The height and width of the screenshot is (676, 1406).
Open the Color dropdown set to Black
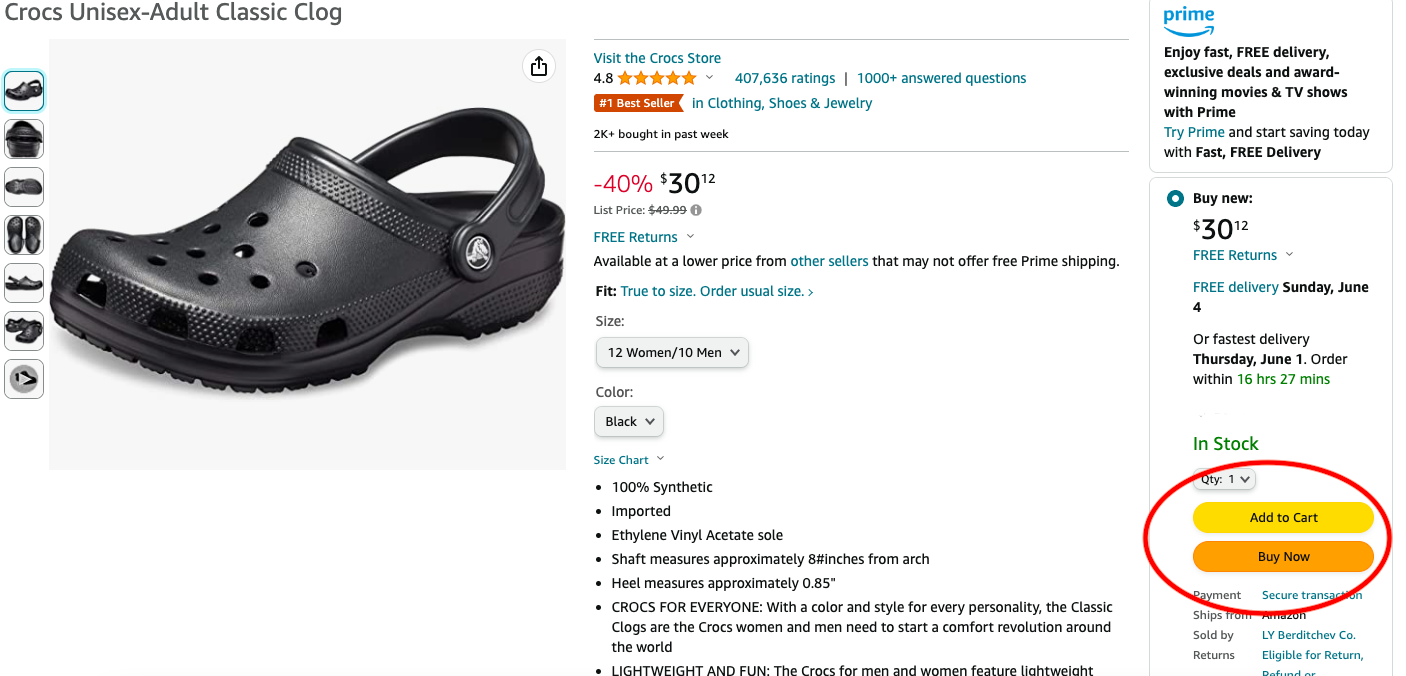(628, 421)
